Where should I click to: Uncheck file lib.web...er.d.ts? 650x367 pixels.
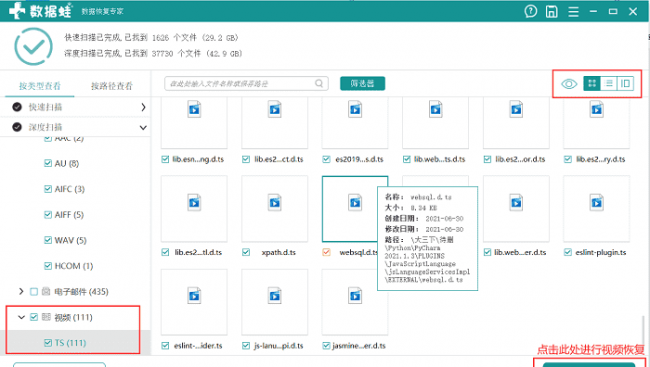pyautogui.click(x=488, y=252)
